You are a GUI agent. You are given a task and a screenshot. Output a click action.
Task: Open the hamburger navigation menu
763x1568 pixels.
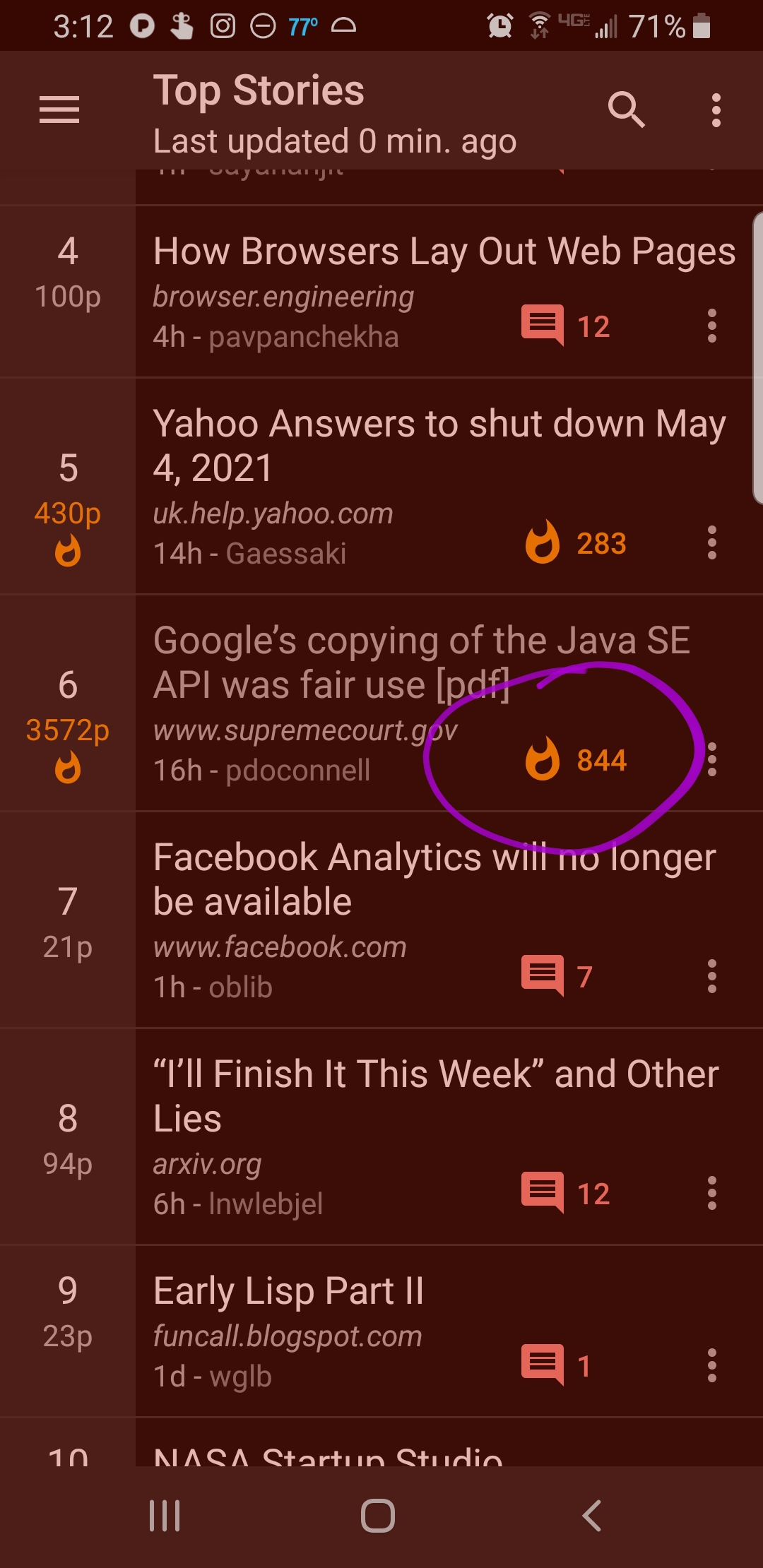click(x=59, y=110)
